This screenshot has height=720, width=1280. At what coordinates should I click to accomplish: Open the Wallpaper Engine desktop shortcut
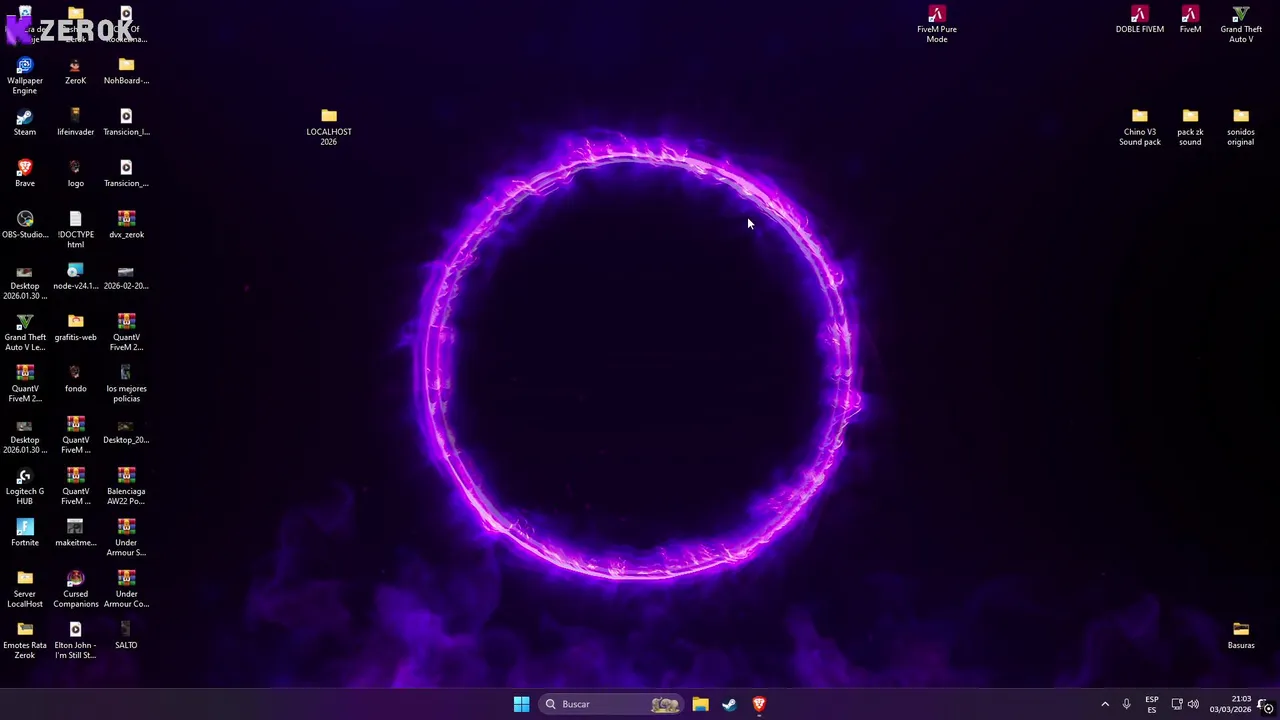tap(25, 76)
